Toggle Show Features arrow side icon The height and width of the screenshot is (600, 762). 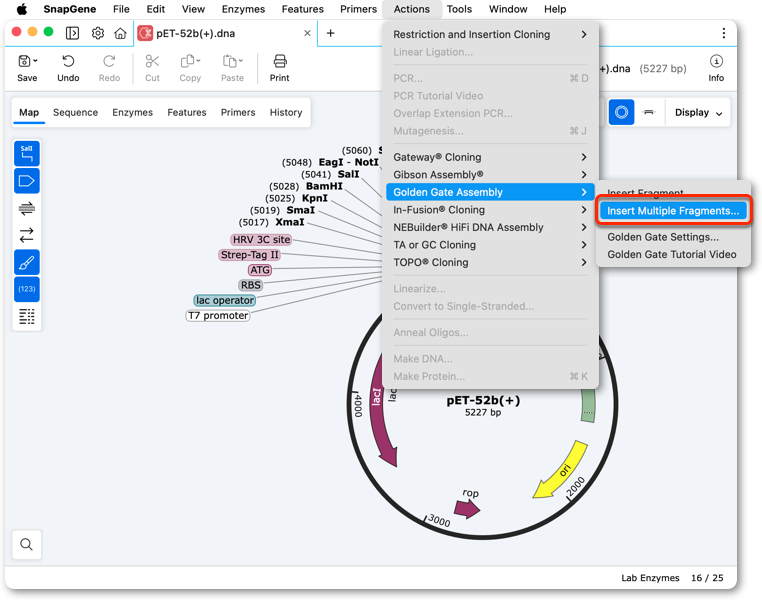tap(27, 181)
